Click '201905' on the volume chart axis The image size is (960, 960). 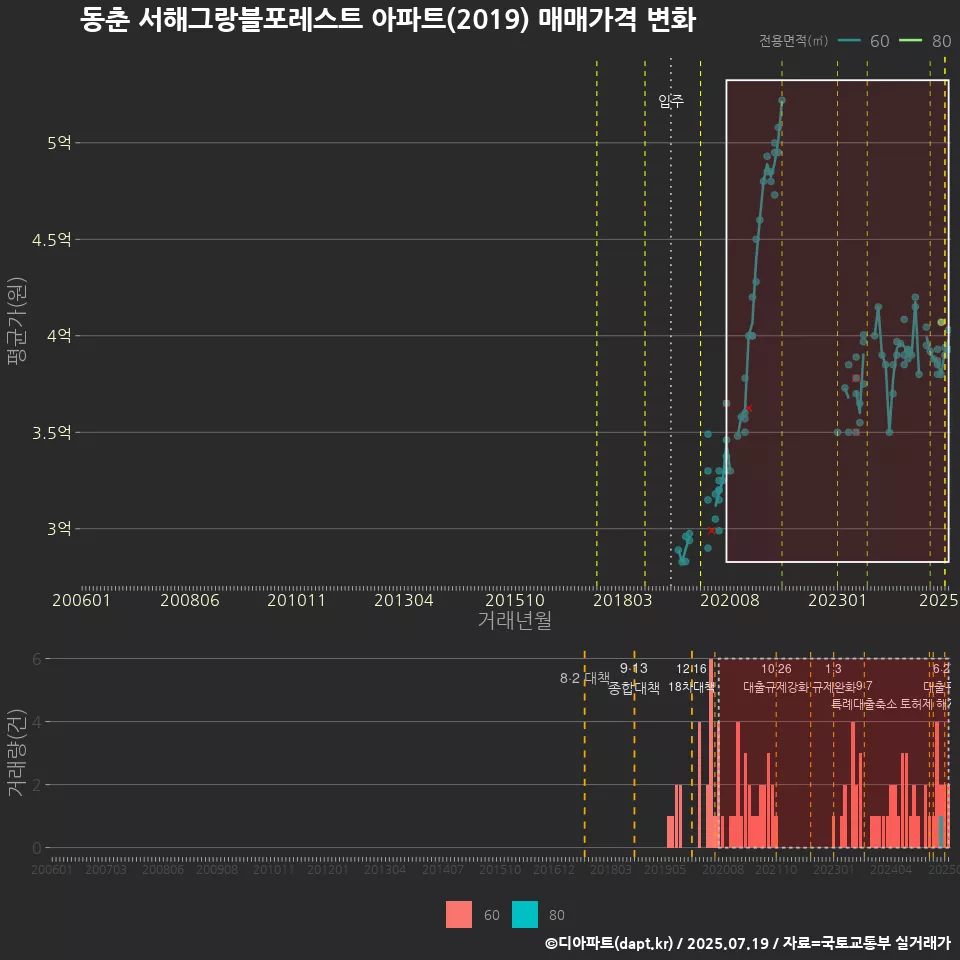[665, 869]
